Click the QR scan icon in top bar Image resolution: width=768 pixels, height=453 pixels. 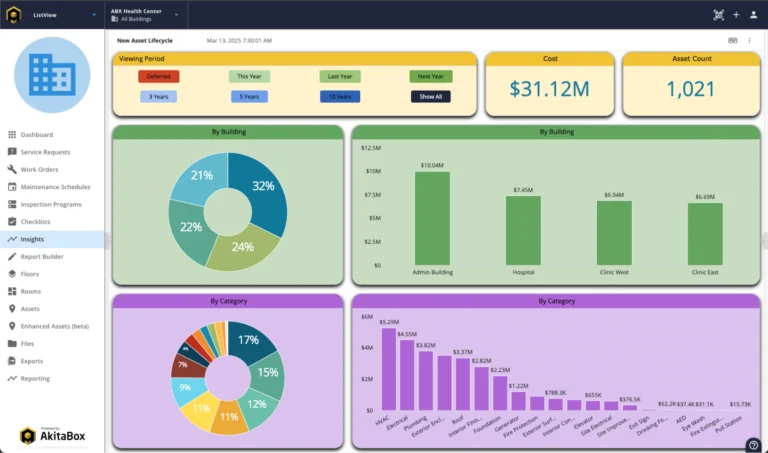click(x=718, y=15)
